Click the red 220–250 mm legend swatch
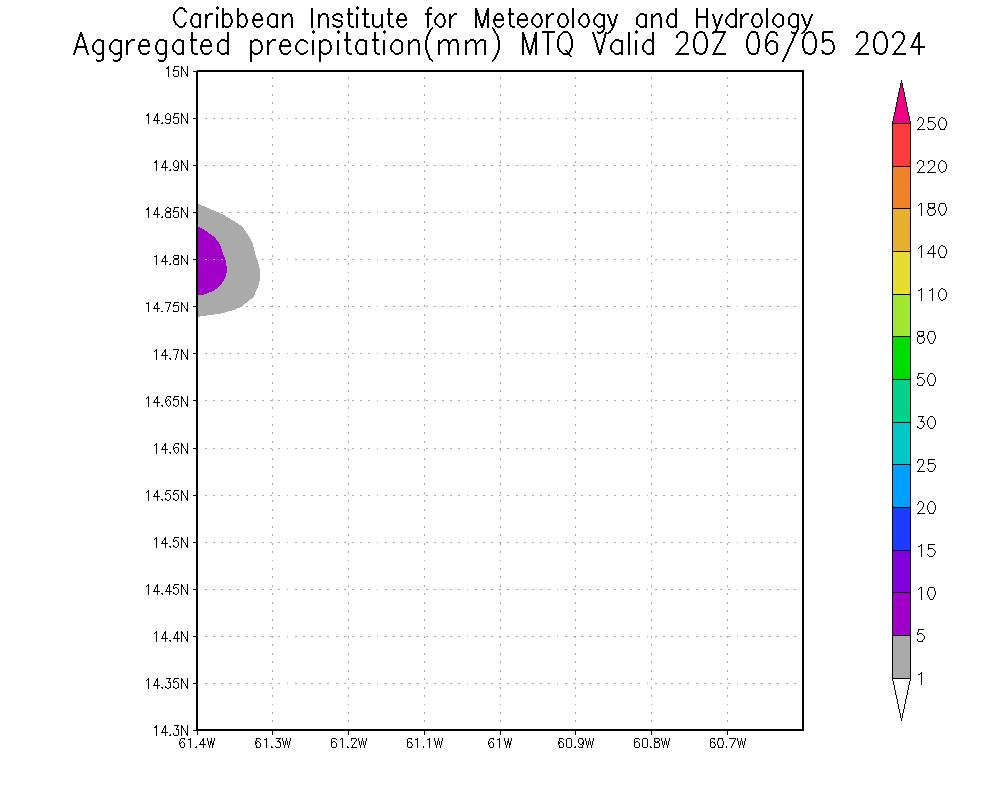The height and width of the screenshot is (800, 1000). tap(901, 145)
